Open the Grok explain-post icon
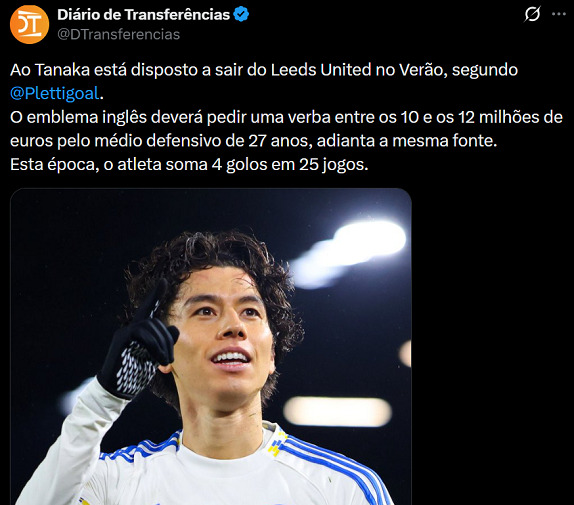Viewport: 574px width, 505px height. (x=532, y=14)
